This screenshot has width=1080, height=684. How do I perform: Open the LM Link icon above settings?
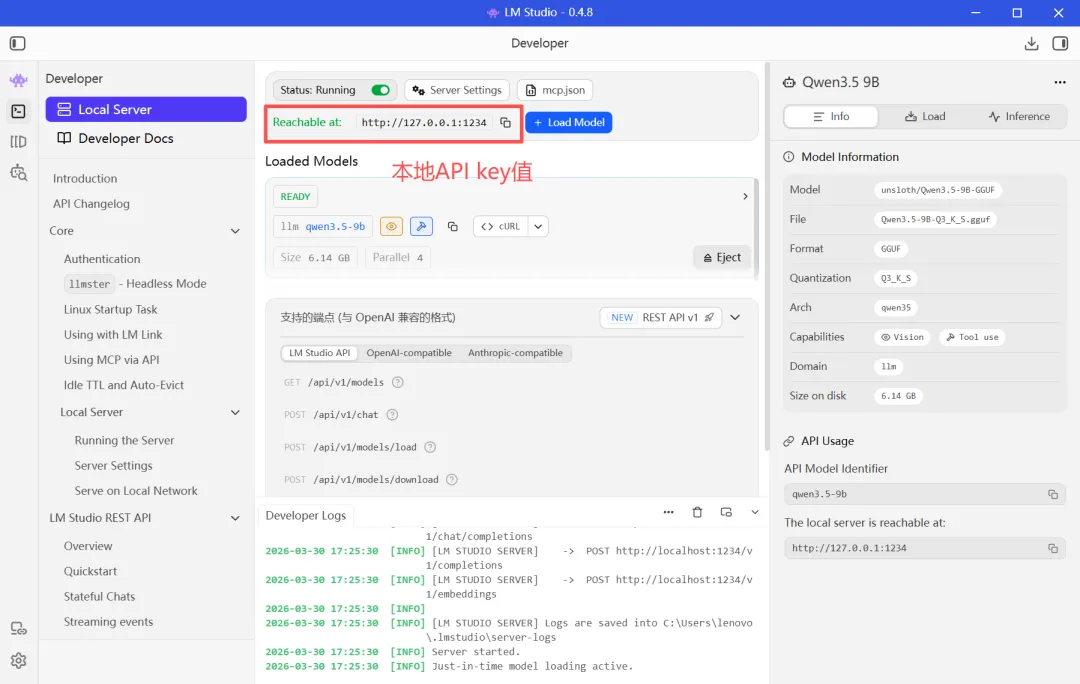(x=19, y=628)
